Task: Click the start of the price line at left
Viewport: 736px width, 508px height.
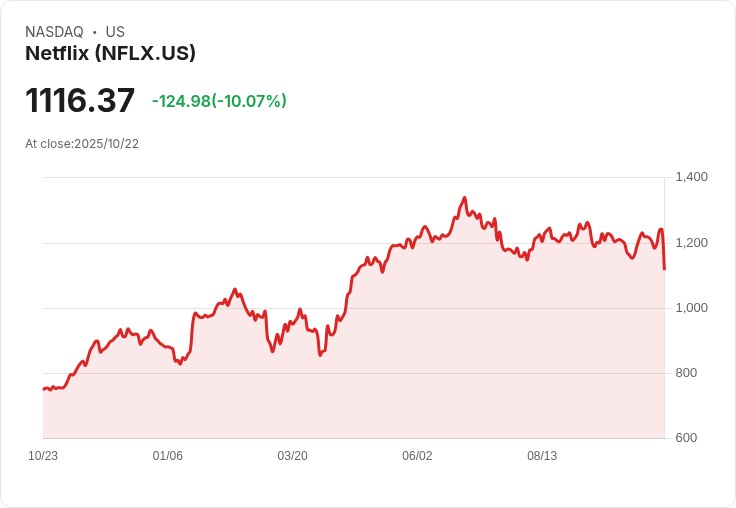Action: [x=44, y=388]
